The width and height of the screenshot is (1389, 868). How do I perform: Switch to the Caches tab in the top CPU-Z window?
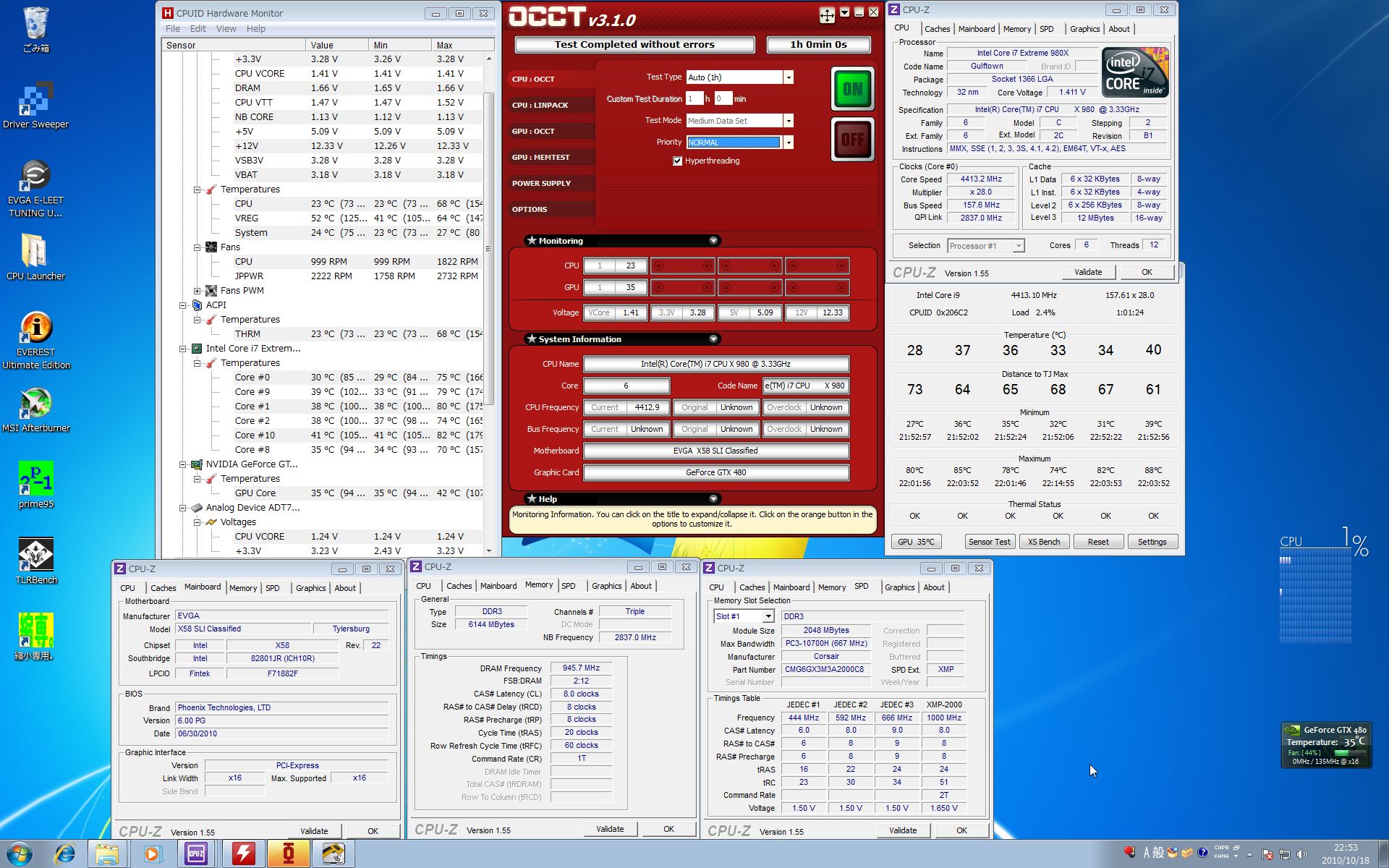point(937,29)
